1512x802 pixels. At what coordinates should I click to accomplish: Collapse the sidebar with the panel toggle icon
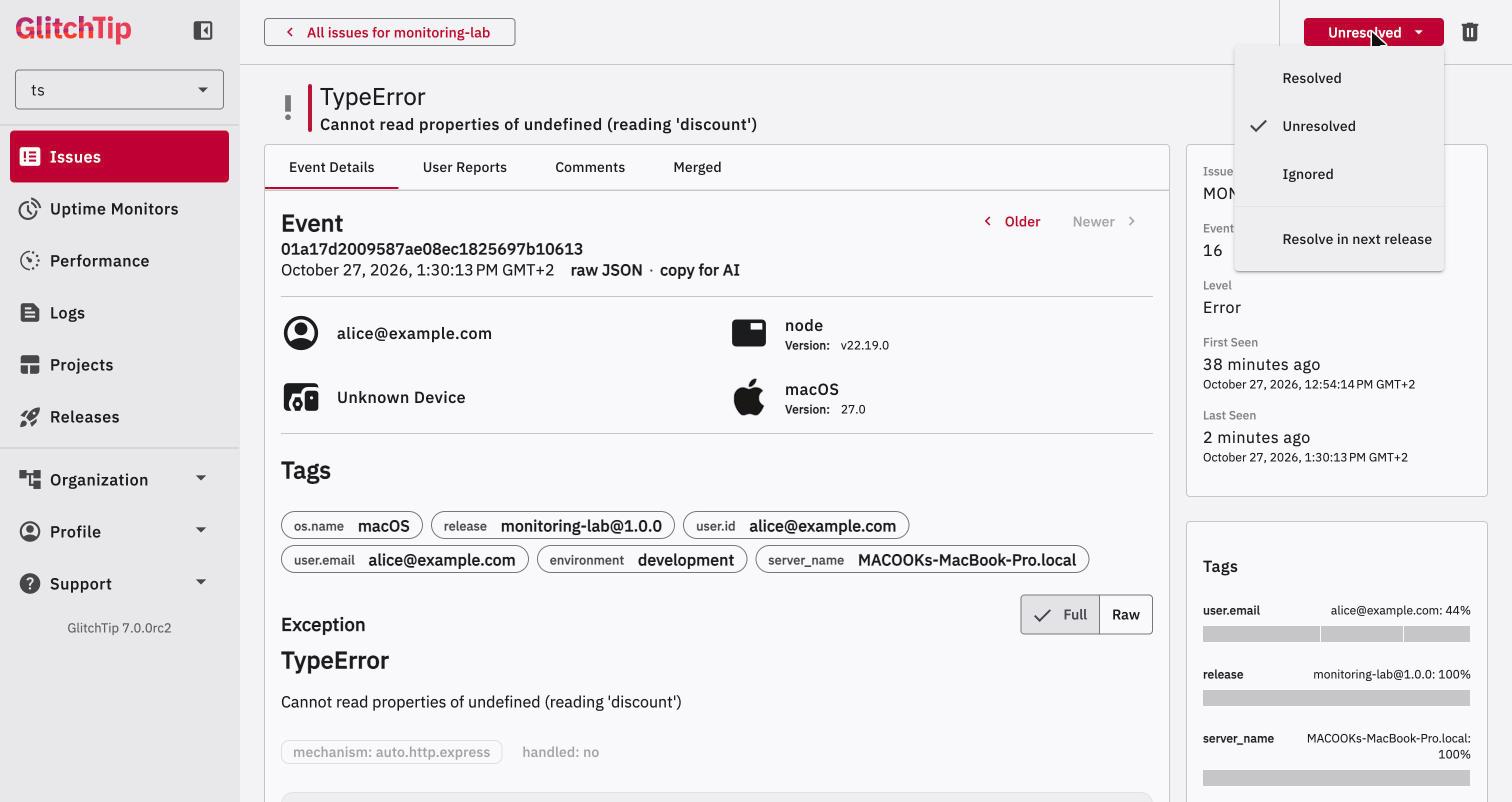click(203, 30)
